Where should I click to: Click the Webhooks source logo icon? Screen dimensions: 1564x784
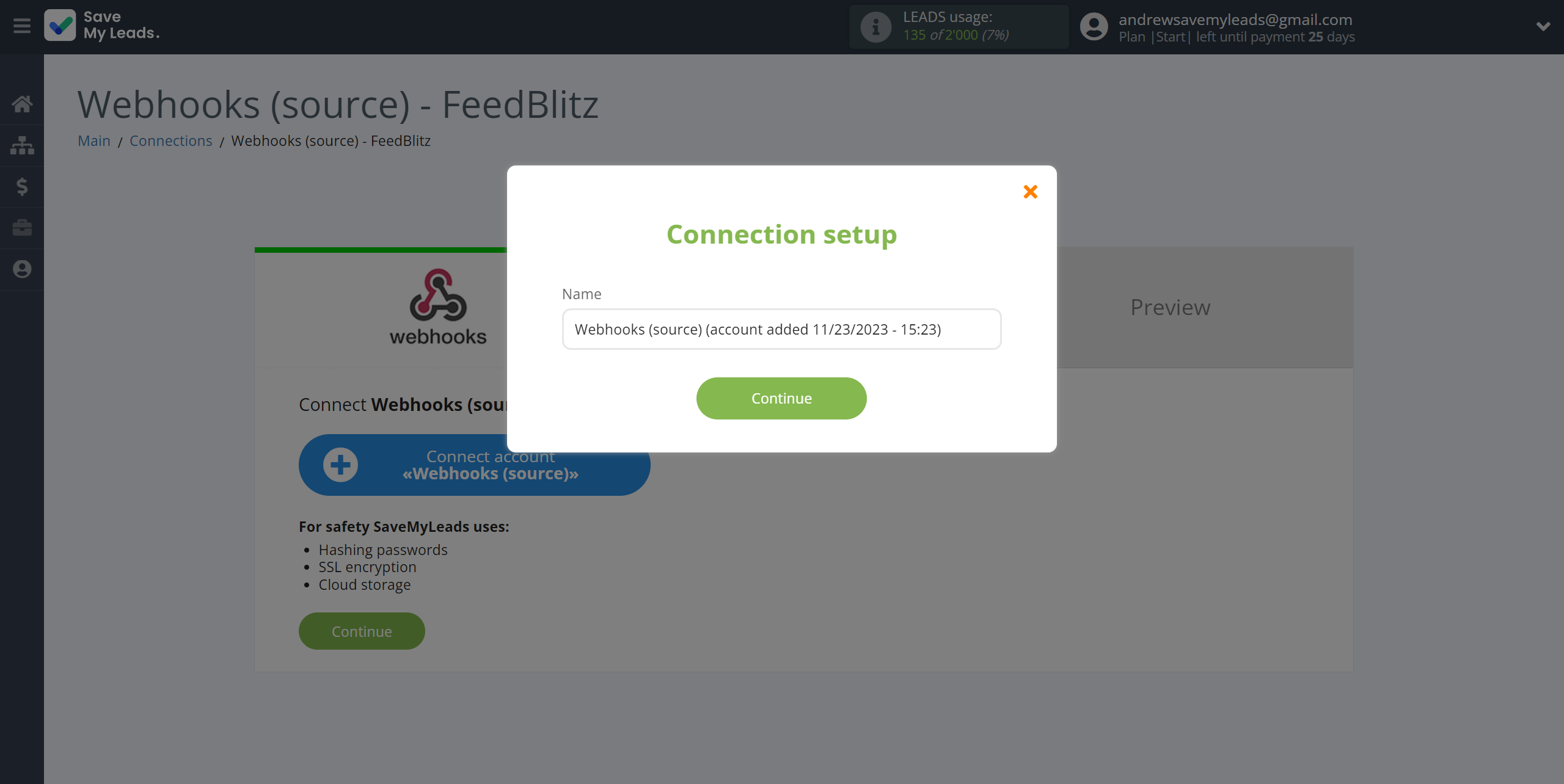tap(438, 306)
